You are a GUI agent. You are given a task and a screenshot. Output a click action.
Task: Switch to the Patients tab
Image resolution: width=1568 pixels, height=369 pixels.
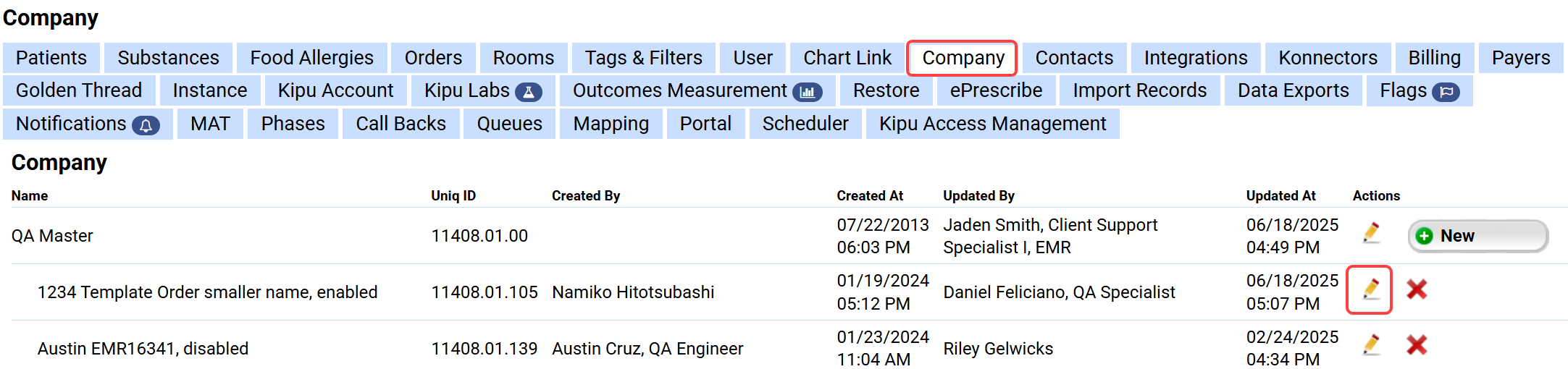tap(51, 58)
